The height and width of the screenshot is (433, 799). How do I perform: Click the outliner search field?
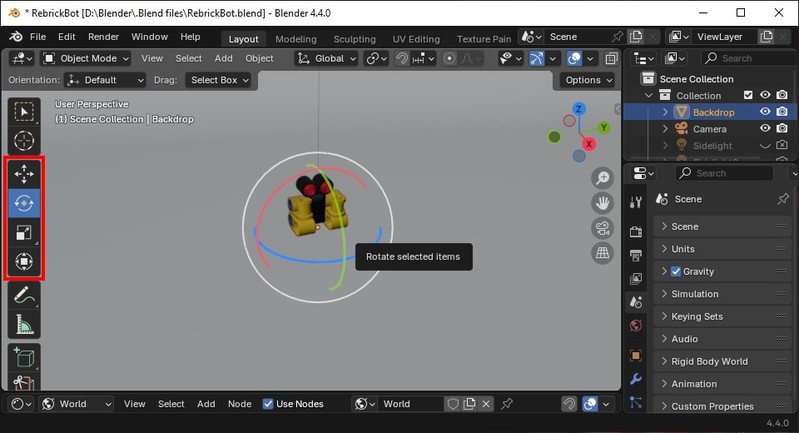748,58
